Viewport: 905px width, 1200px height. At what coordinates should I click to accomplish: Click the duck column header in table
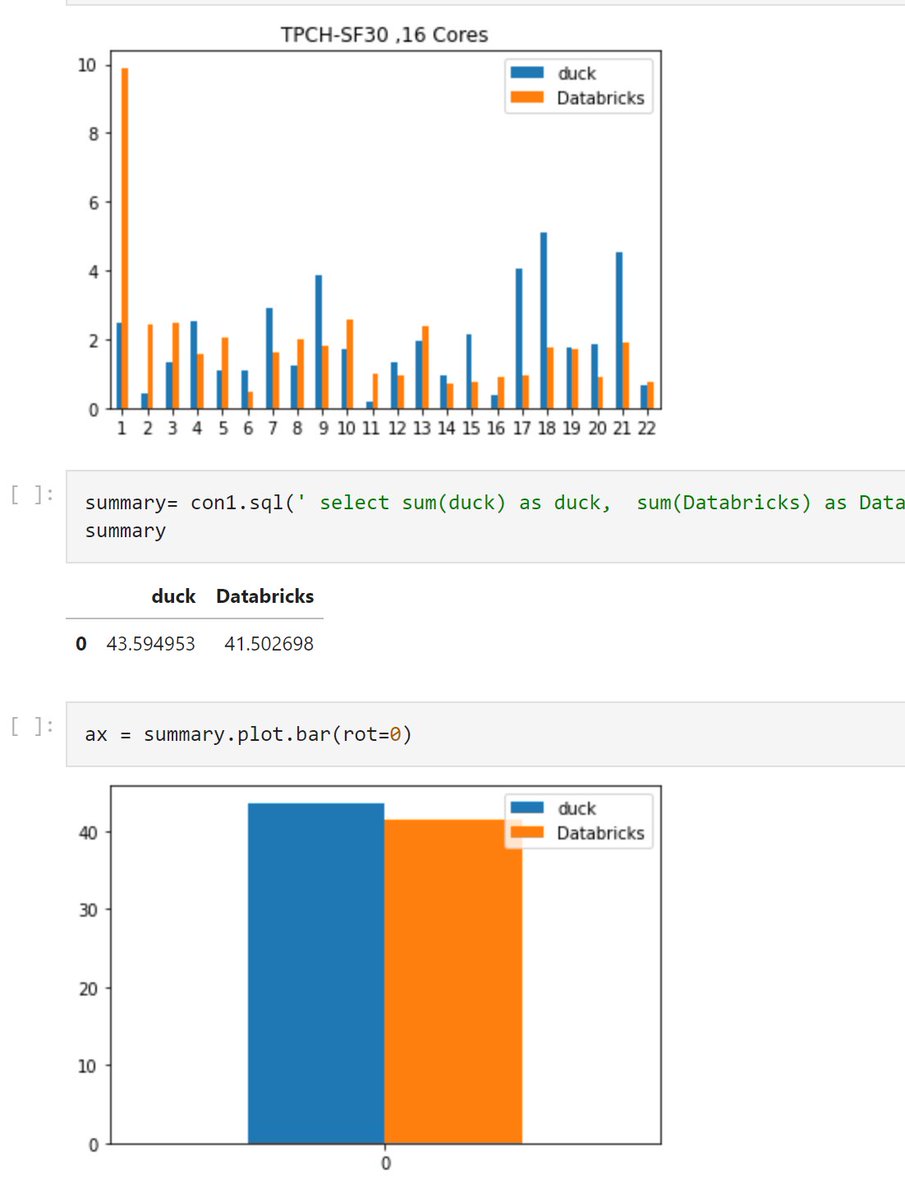pyautogui.click(x=172, y=596)
